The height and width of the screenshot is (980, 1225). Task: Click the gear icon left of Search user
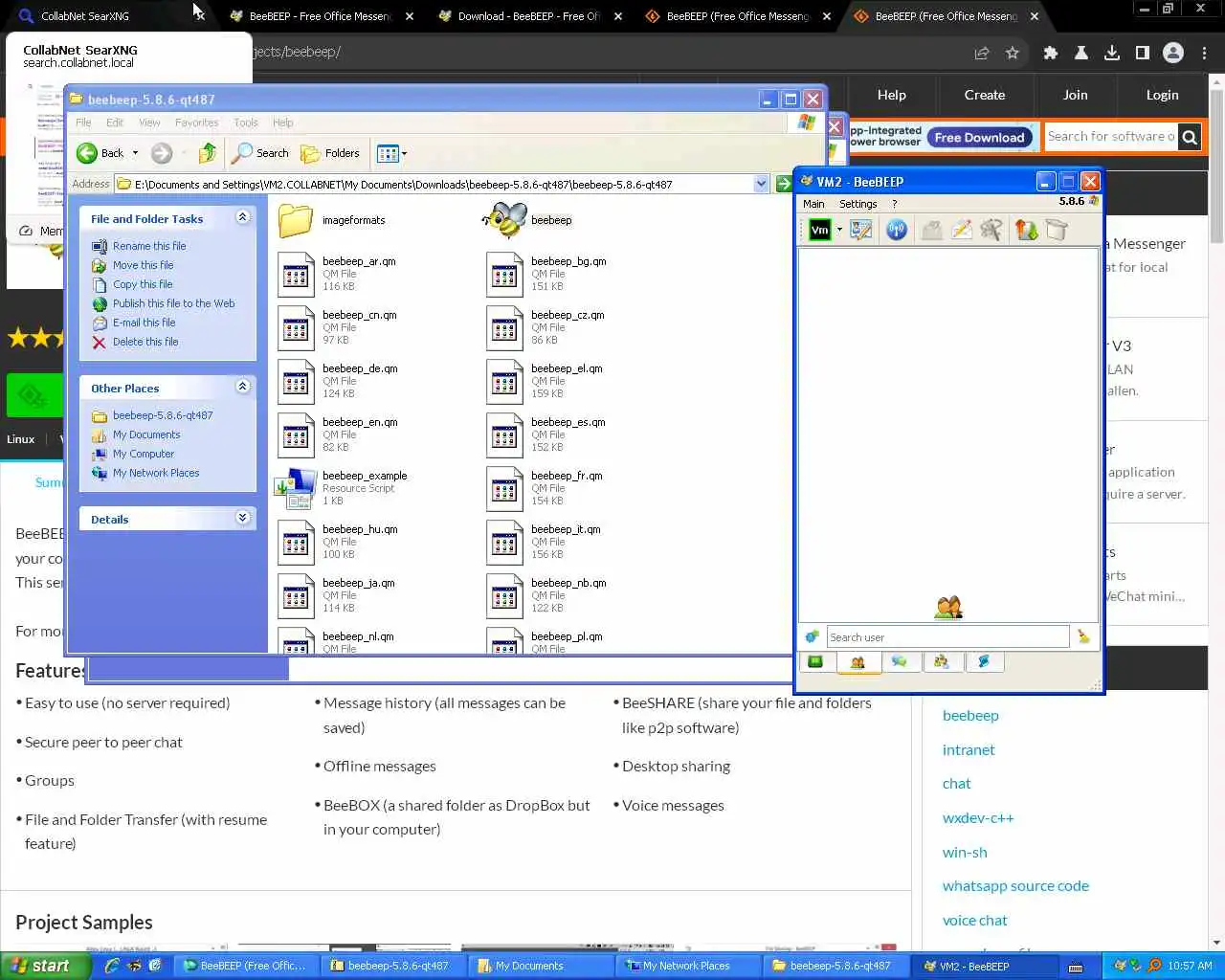[812, 636]
